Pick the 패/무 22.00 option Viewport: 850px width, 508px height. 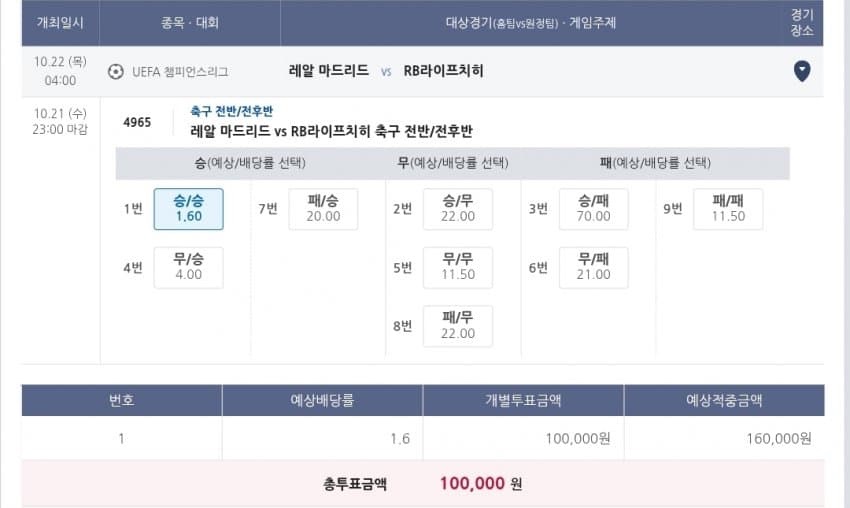(x=458, y=326)
